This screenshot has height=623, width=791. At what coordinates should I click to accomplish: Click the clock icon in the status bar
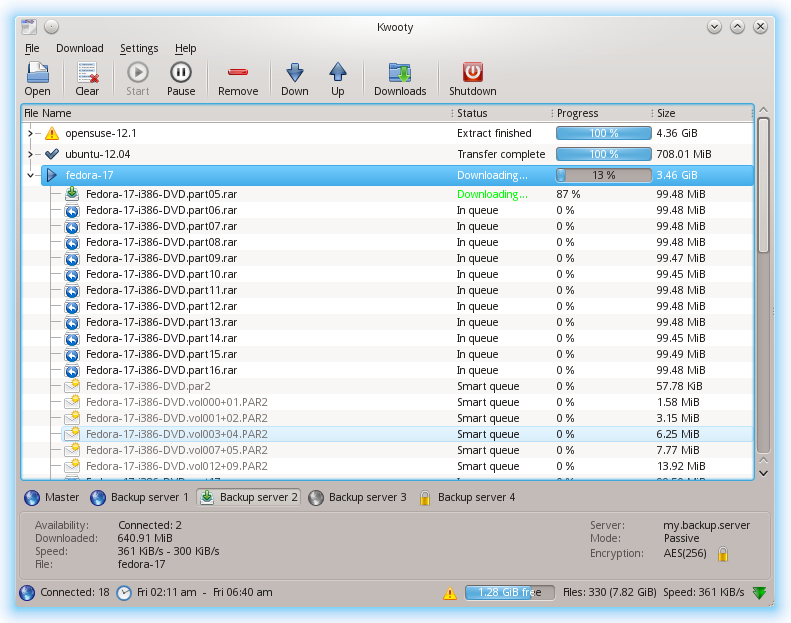124,593
